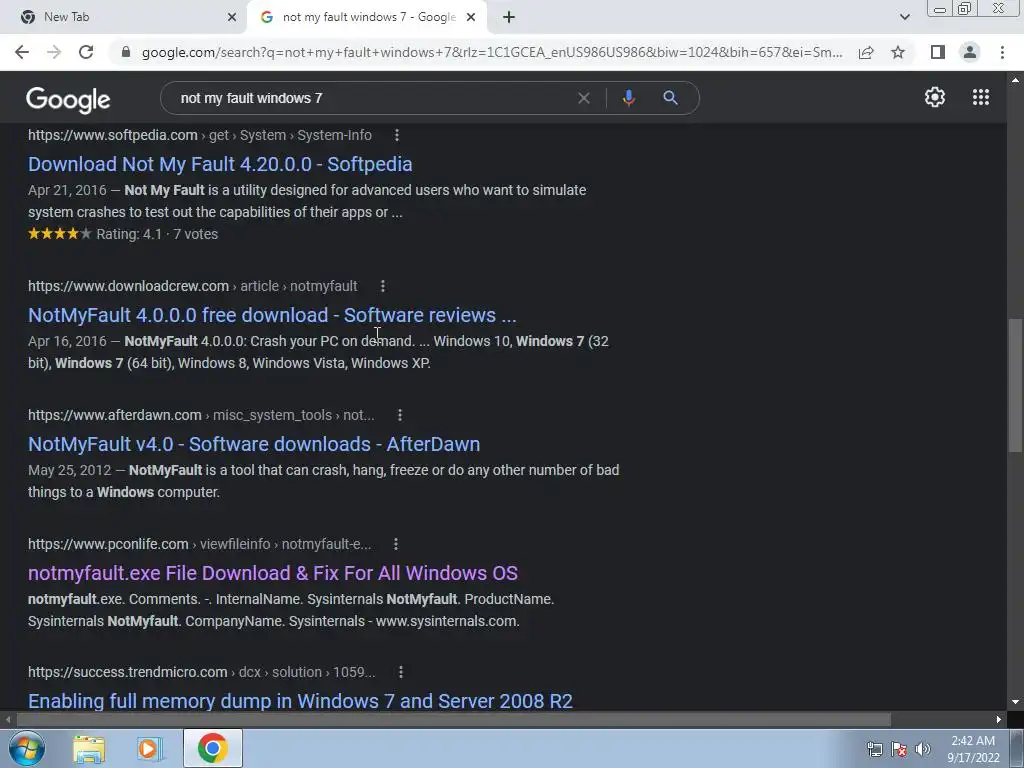Share this page icon in address bar
The height and width of the screenshot is (768, 1024).
[866, 52]
